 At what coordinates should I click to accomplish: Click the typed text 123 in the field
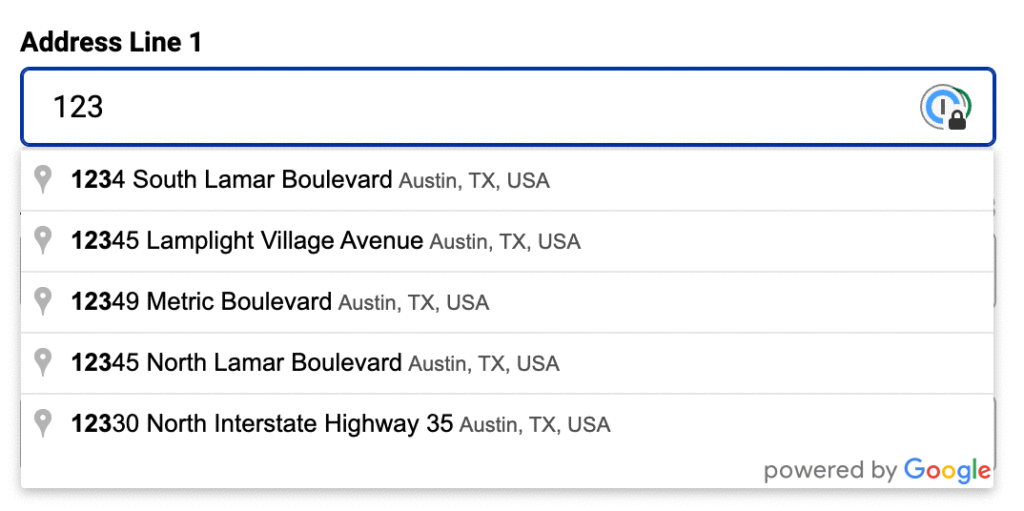78,107
